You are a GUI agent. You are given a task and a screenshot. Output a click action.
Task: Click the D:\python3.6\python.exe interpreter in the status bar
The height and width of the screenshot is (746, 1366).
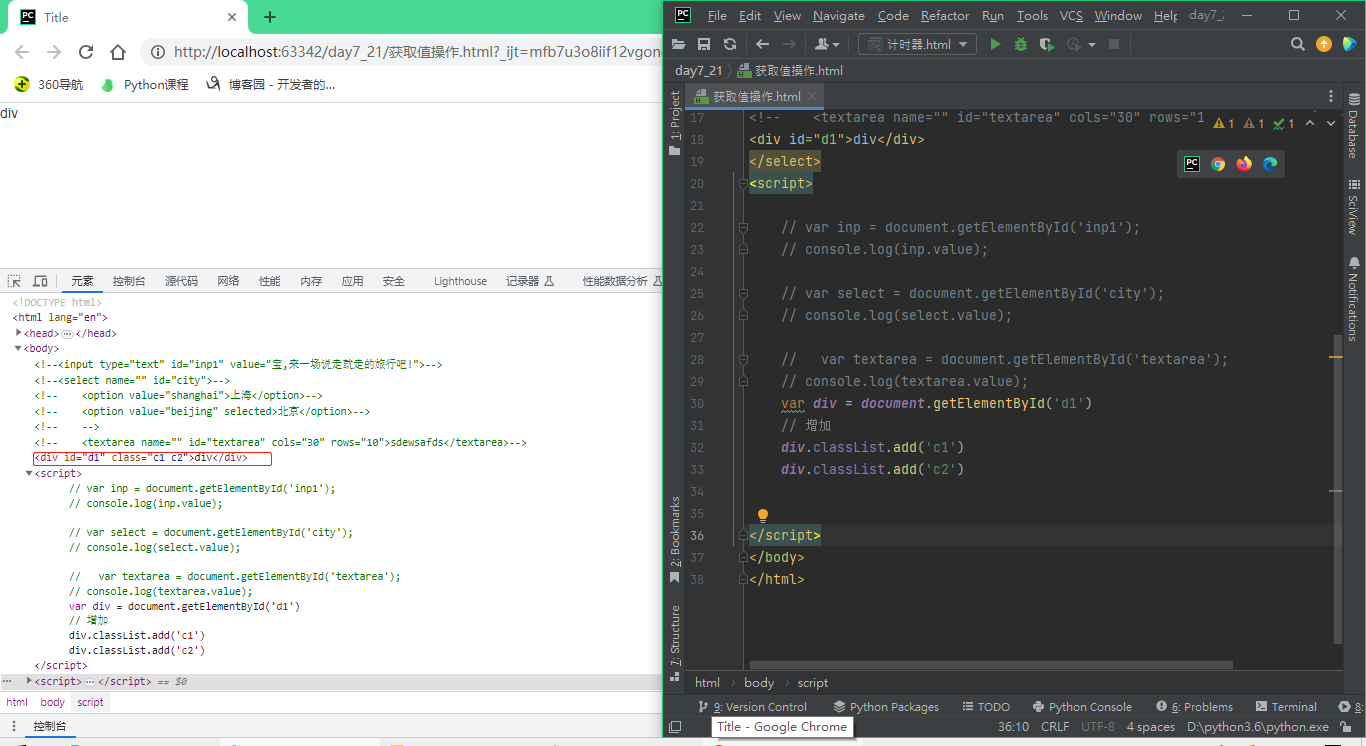1258,727
